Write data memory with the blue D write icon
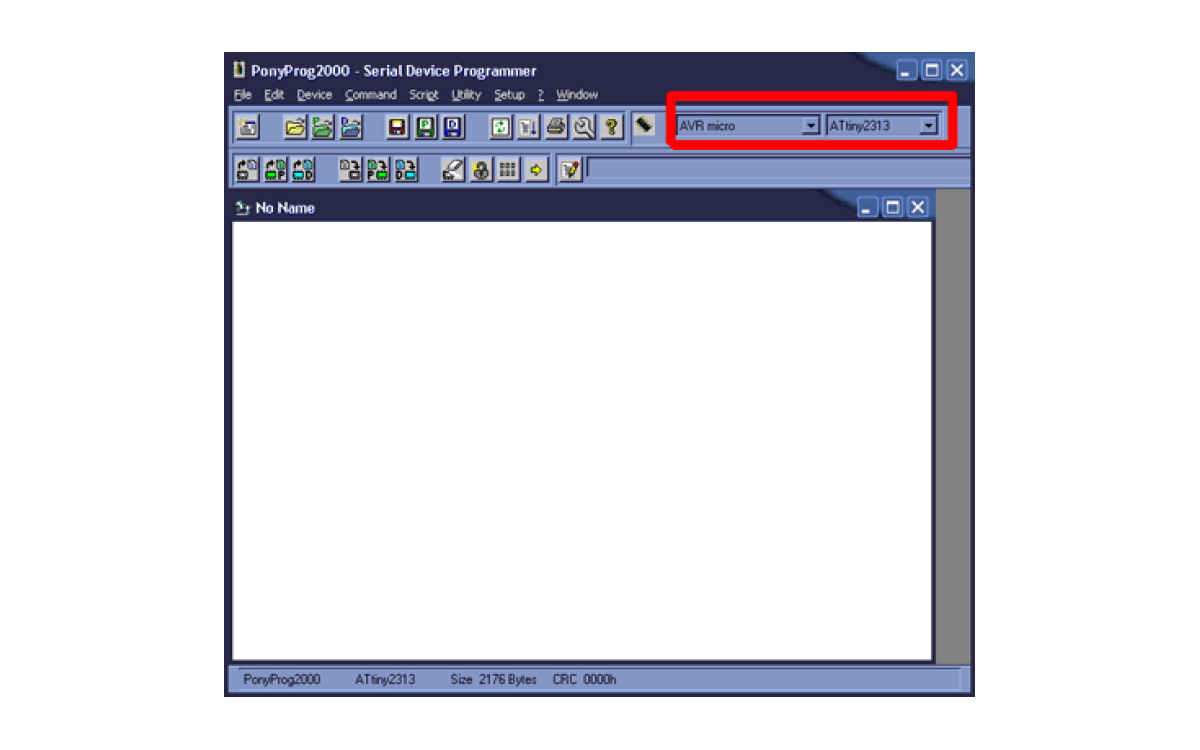 point(406,170)
